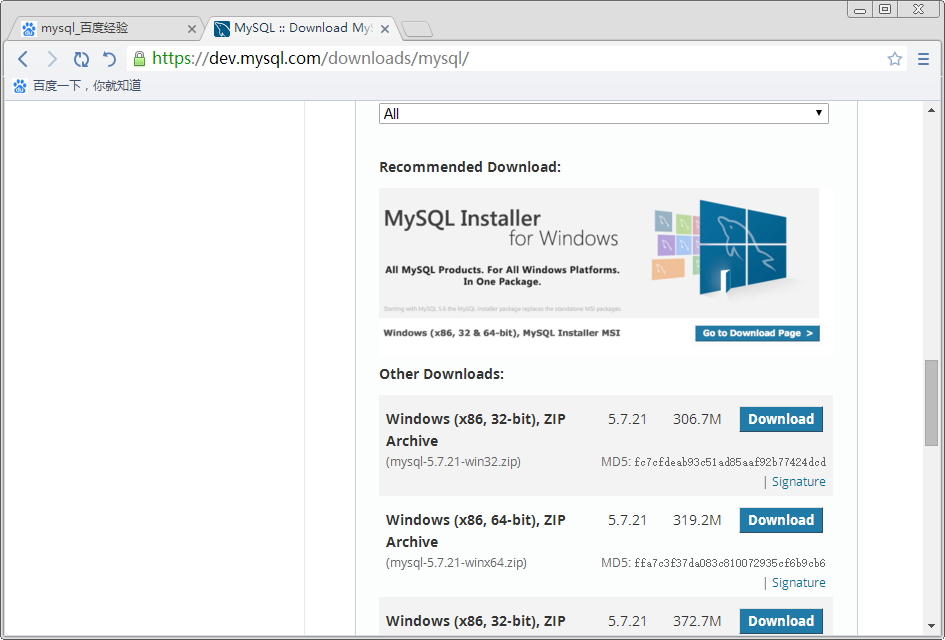
Task: Open the Baidu bookmark in bookmarks bar
Action: pos(77,86)
